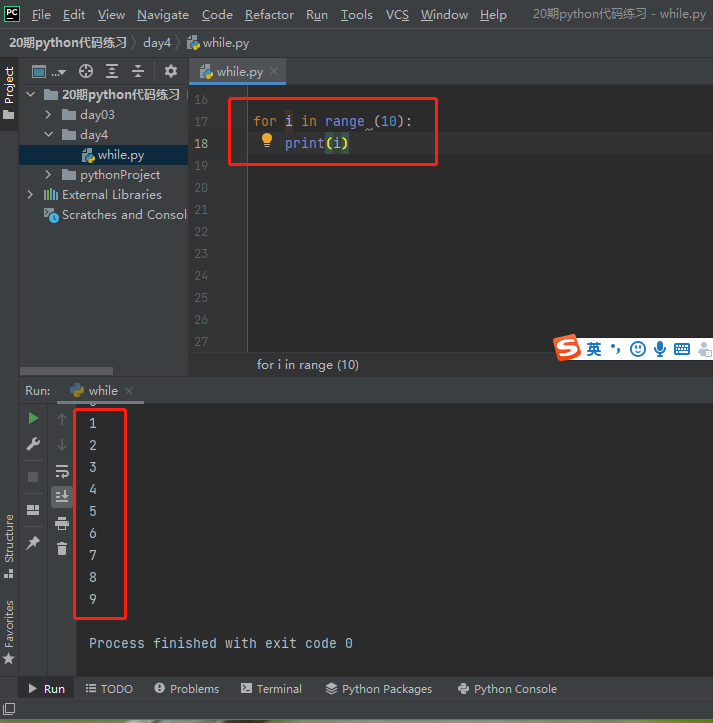Open the TODO tool window
This screenshot has width=713, height=723.
(109, 689)
